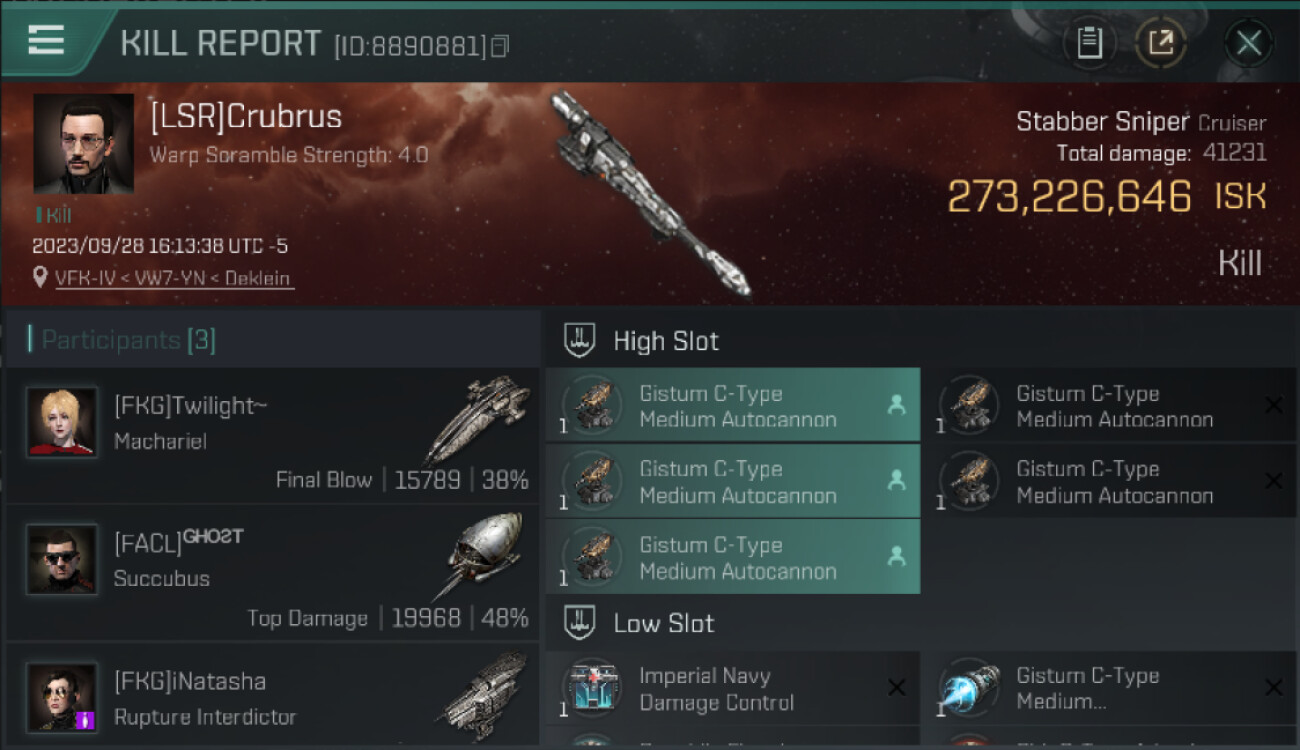Open the clipboard fitting icon
1300x750 pixels.
pyautogui.click(x=1089, y=43)
